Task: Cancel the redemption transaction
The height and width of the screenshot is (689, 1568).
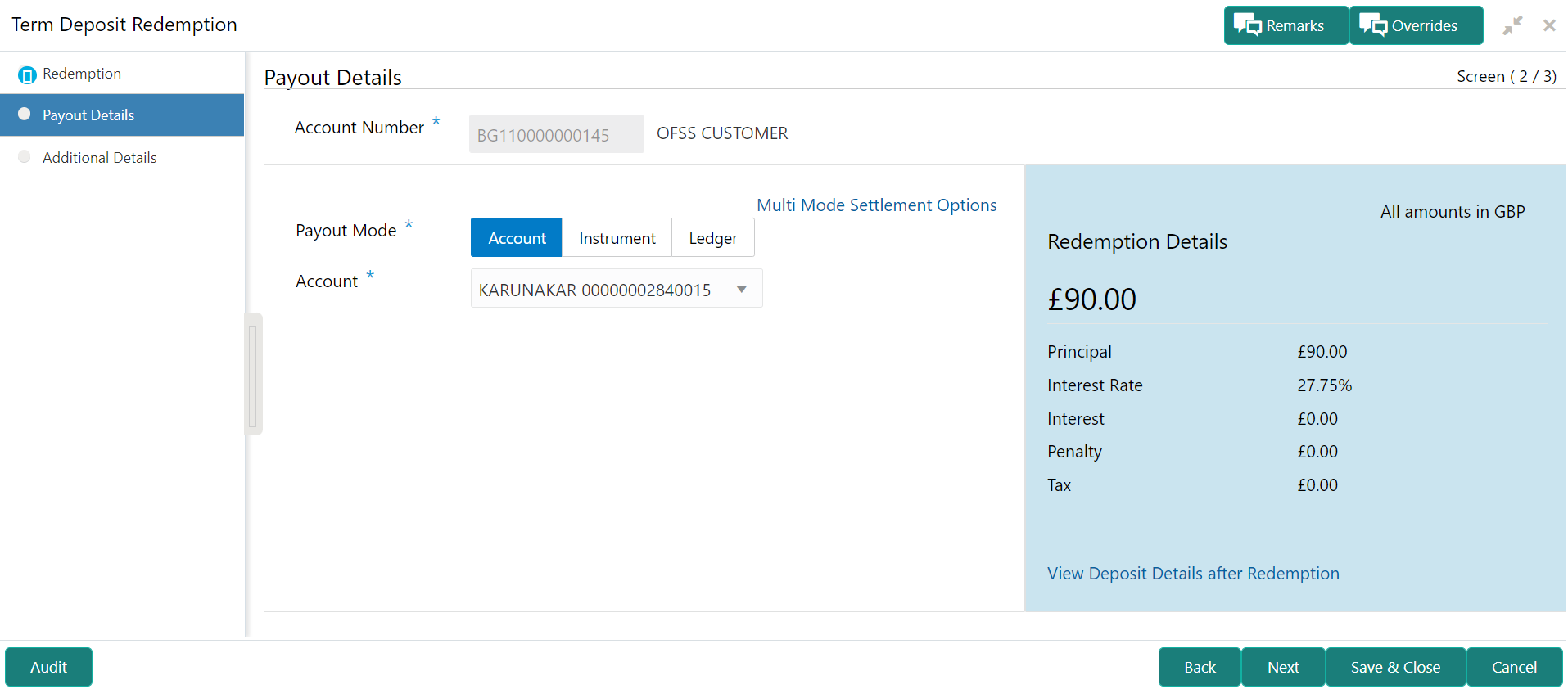Action: [x=1514, y=667]
